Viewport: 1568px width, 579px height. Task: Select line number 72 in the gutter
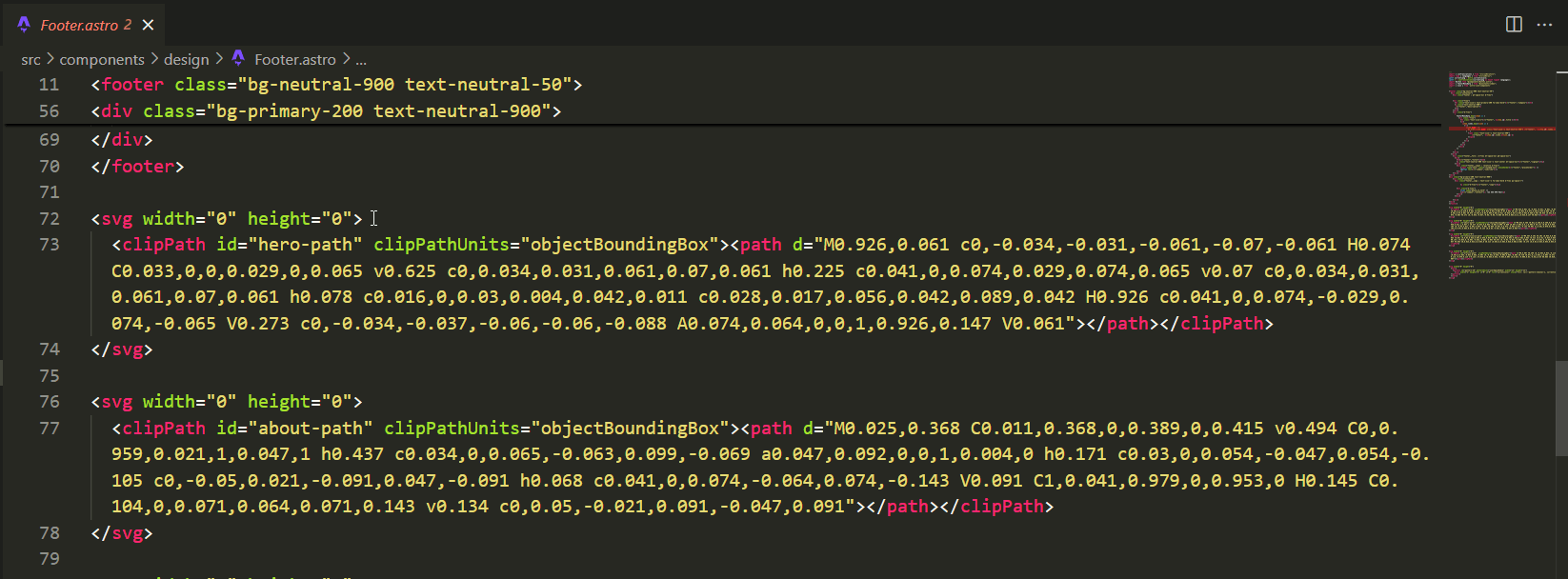[50, 219]
